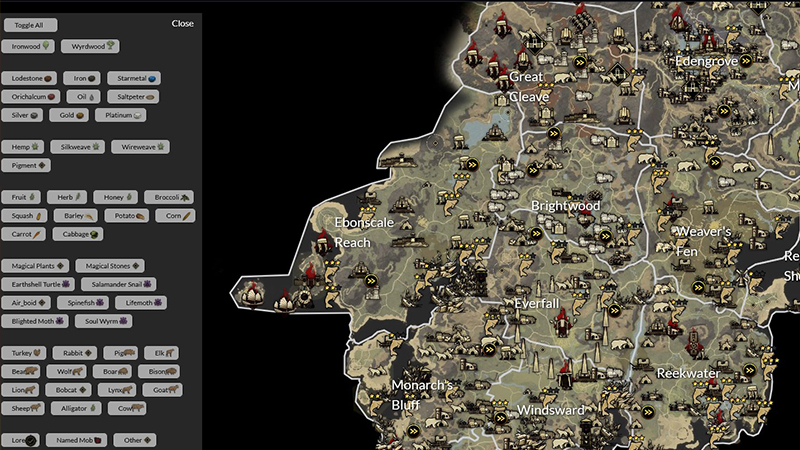The image size is (800, 450).
Task: Select the Fruit filter
Action: click(21, 197)
